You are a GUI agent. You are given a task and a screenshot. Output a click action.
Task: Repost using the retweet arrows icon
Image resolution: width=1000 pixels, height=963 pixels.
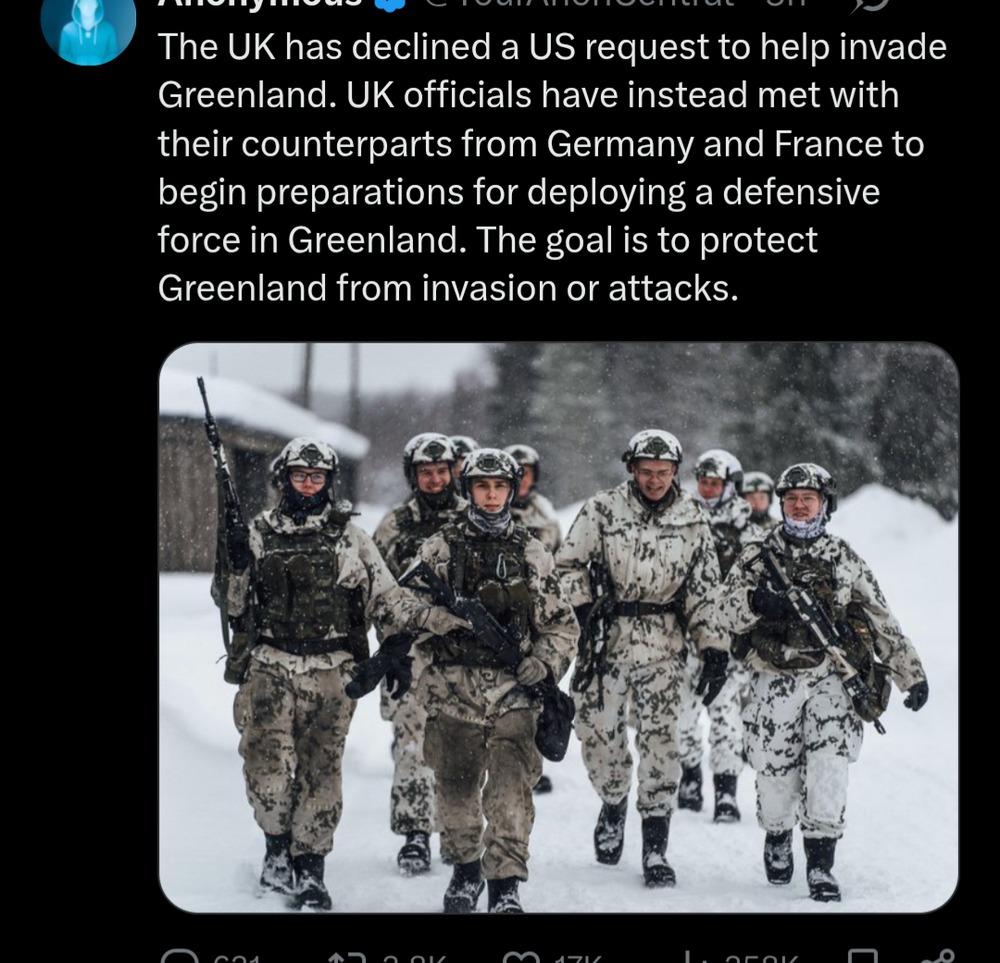click(x=346, y=957)
